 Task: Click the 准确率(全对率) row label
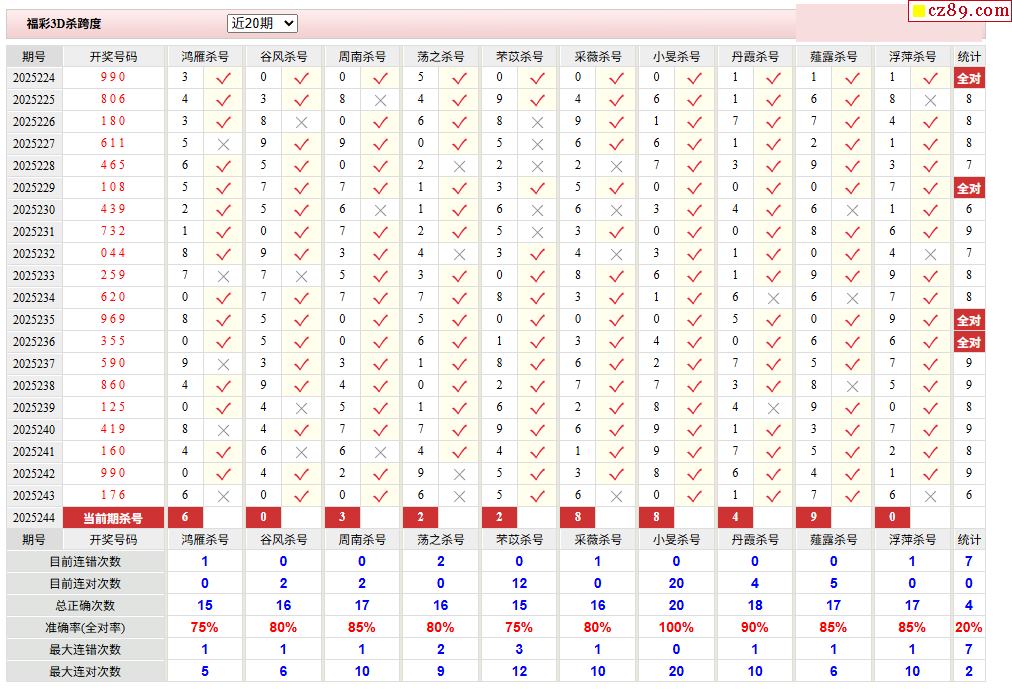click(x=85, y=627)
